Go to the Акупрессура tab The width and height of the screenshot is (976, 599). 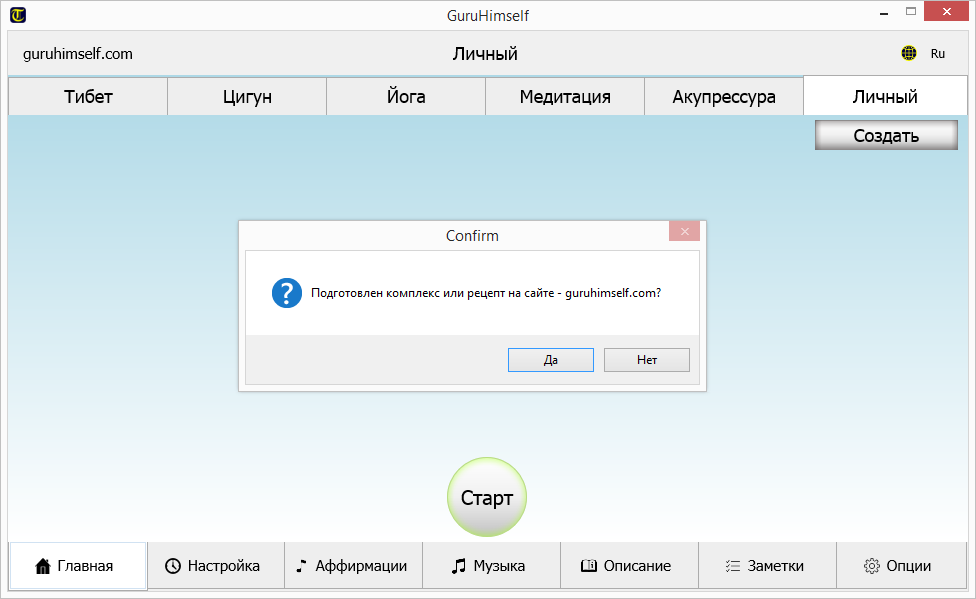pos(724,97)
